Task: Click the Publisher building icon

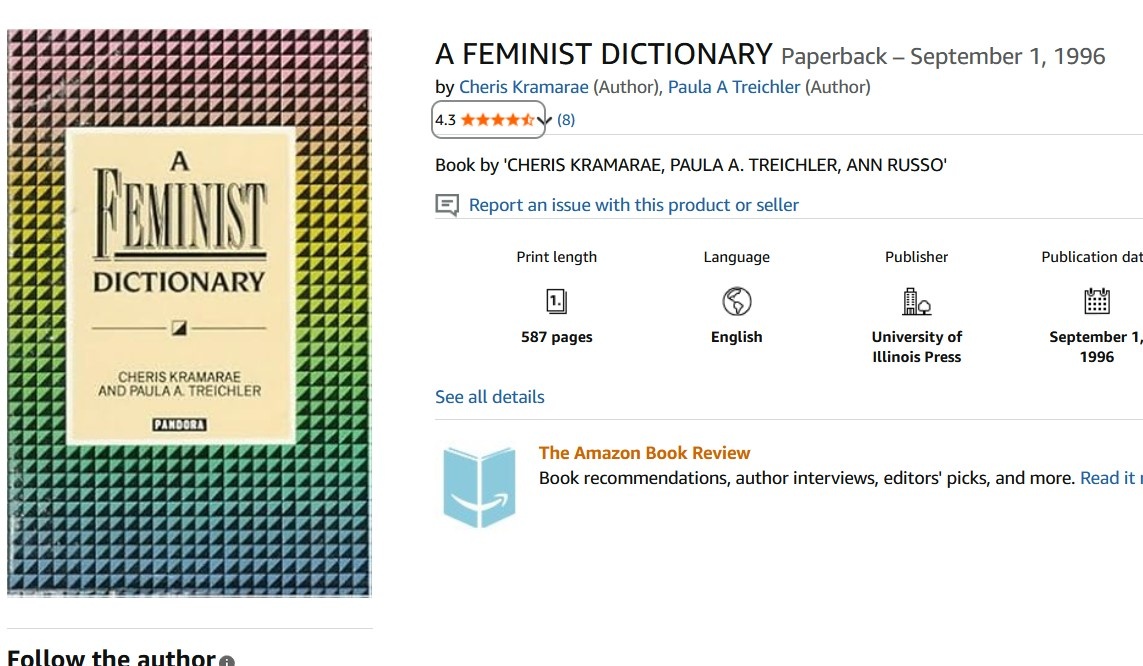Action: click(915, 300)
